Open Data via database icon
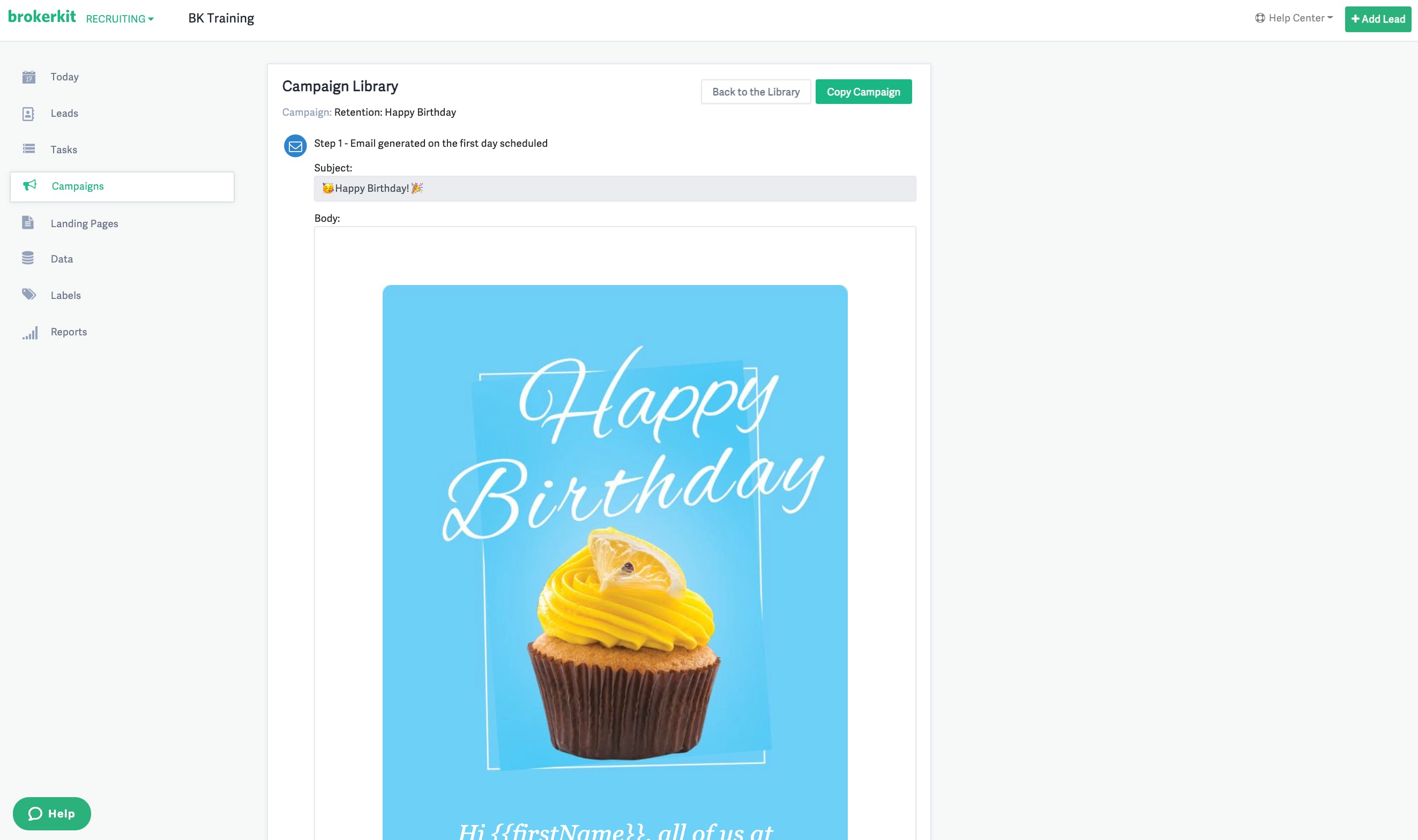1418x840 pixels. click(x=28, y=258)
